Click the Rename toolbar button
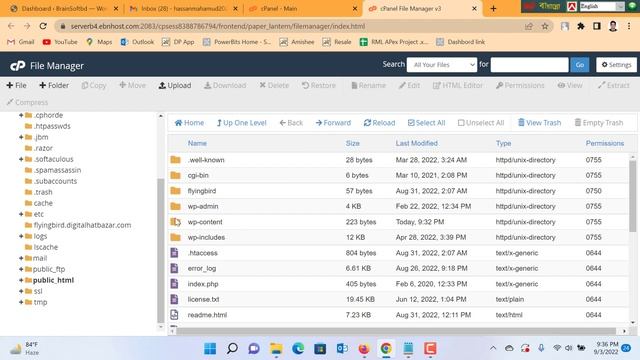This screenshot has width=640, height=360. (369, 85)
